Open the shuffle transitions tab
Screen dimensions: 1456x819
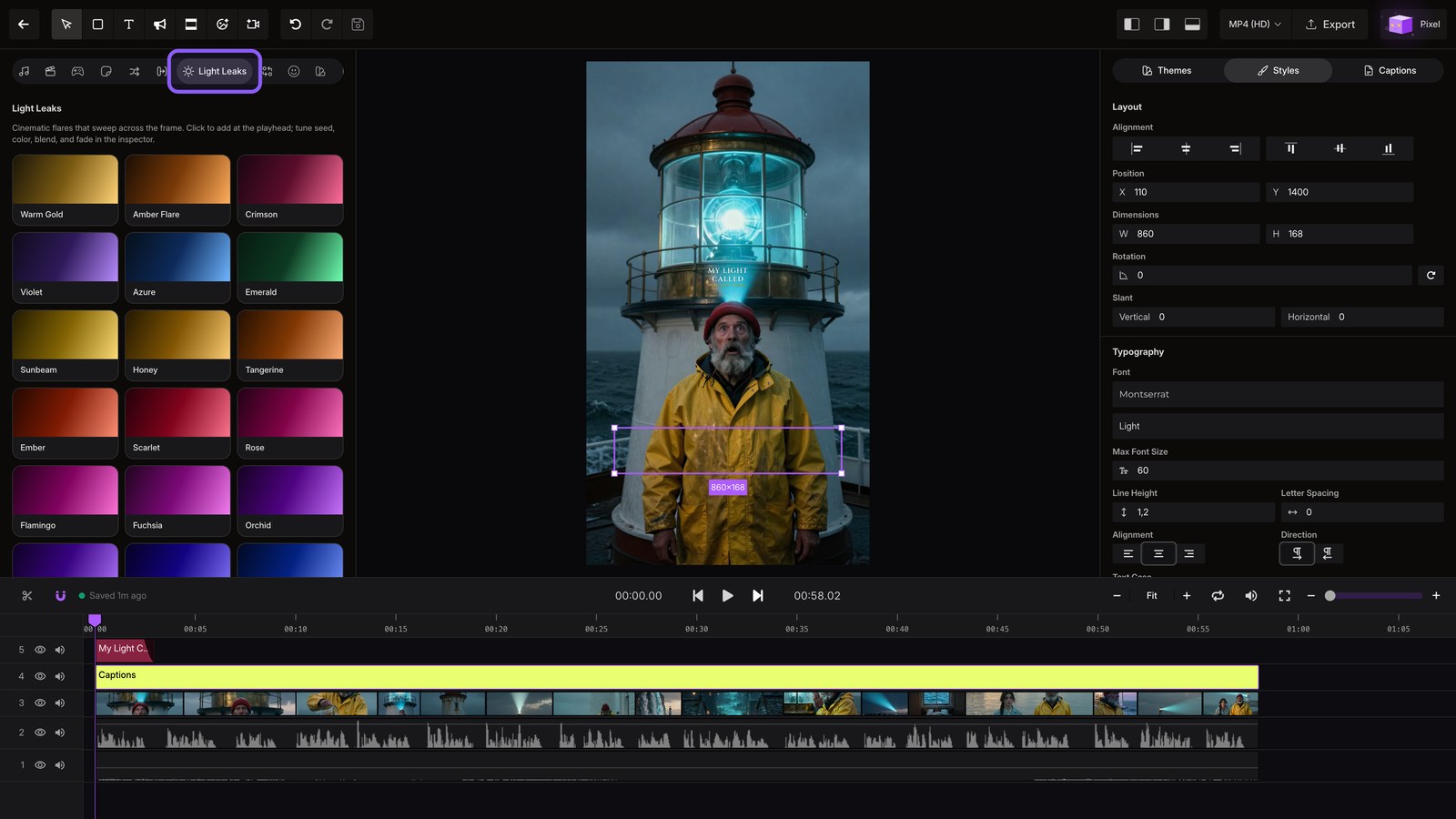pyautogui.click(x=135, y=71)
